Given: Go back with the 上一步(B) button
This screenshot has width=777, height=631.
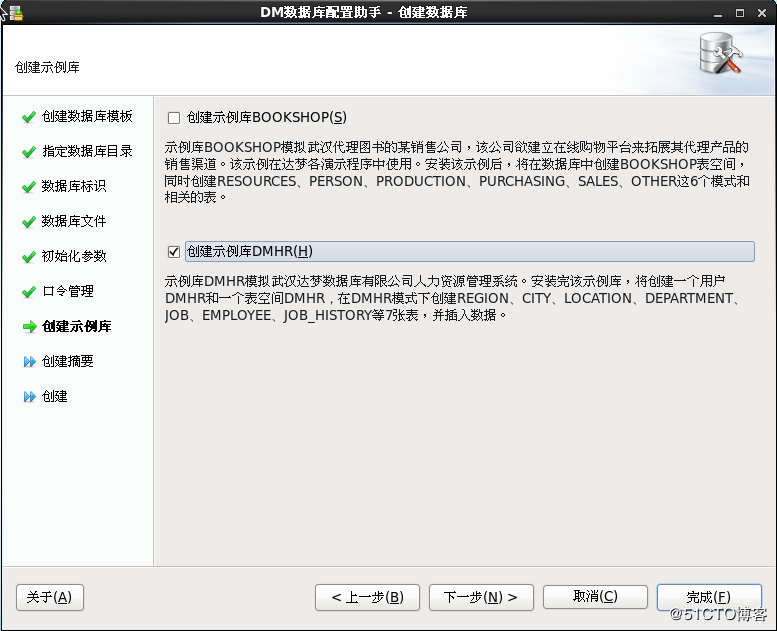Looking at the screenshot, I should click(367, 597).
